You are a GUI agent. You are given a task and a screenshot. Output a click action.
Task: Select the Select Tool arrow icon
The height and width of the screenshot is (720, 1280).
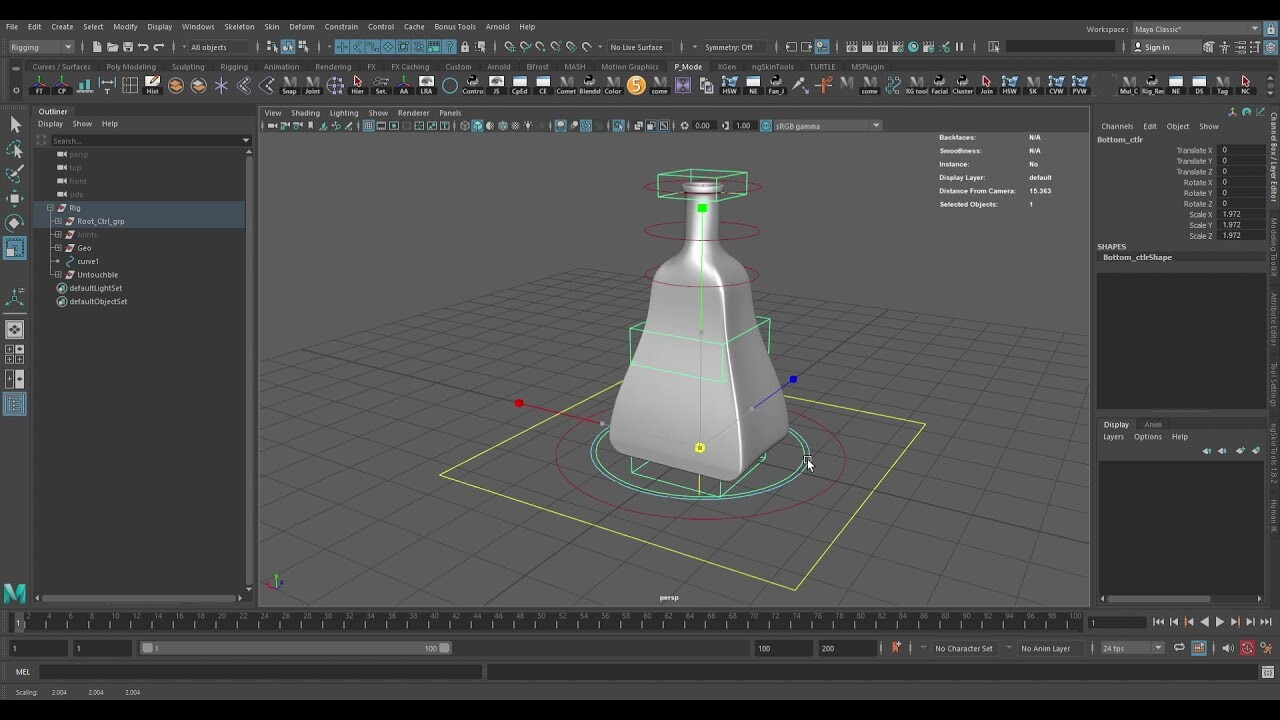16,124
